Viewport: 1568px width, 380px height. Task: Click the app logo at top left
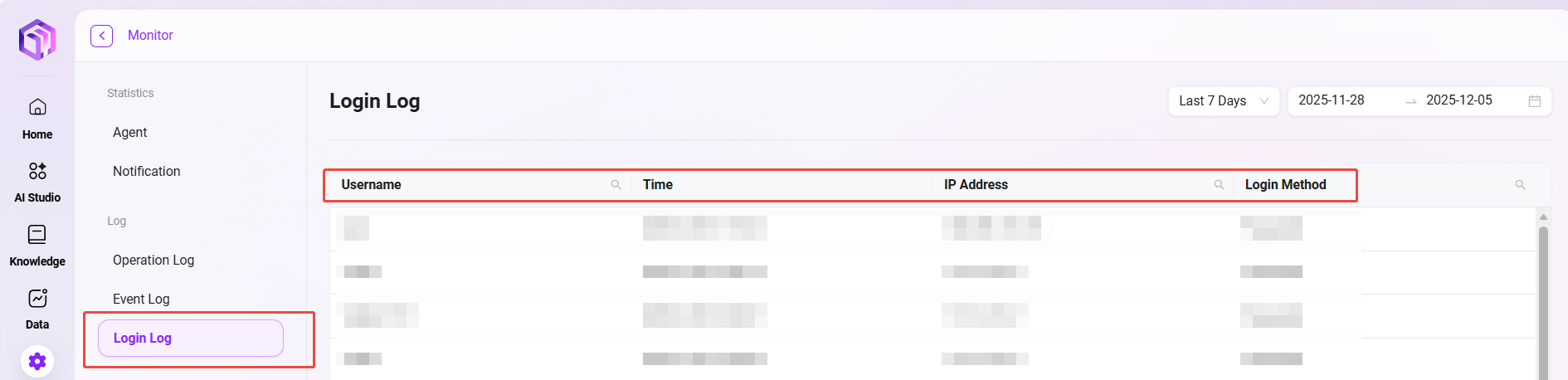(37, 40)
